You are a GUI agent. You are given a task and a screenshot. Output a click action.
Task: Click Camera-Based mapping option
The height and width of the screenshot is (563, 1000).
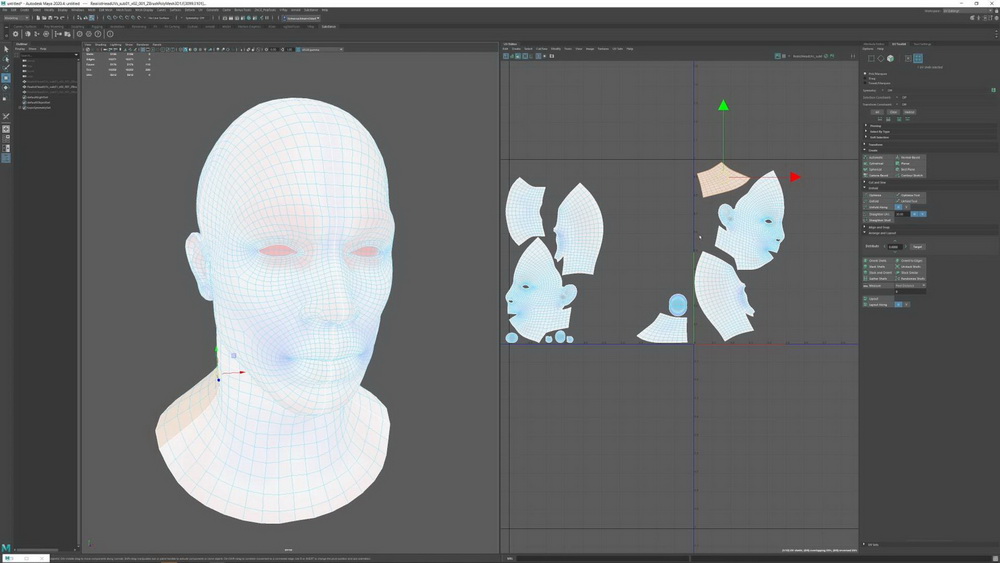pos(878,175)
